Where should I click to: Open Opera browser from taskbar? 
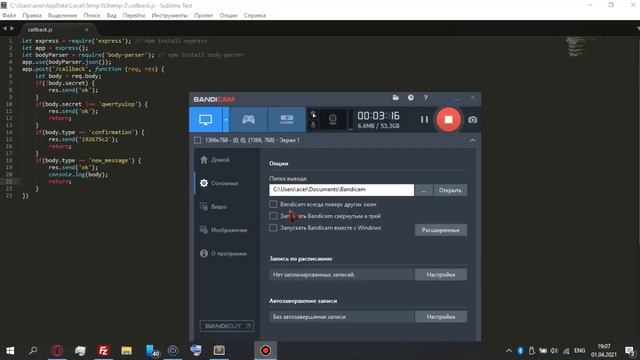[57, 351]
